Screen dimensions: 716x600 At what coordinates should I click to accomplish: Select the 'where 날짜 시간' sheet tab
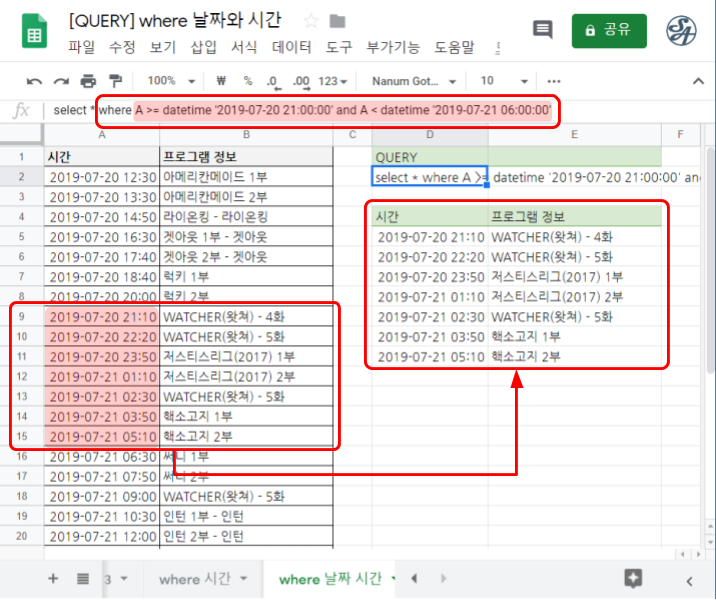coord(330,579)
